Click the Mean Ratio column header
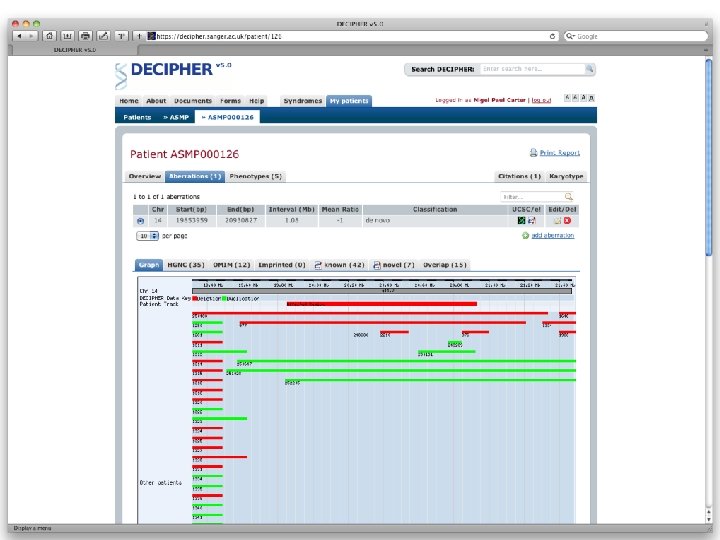 click(x=340, y=209)
